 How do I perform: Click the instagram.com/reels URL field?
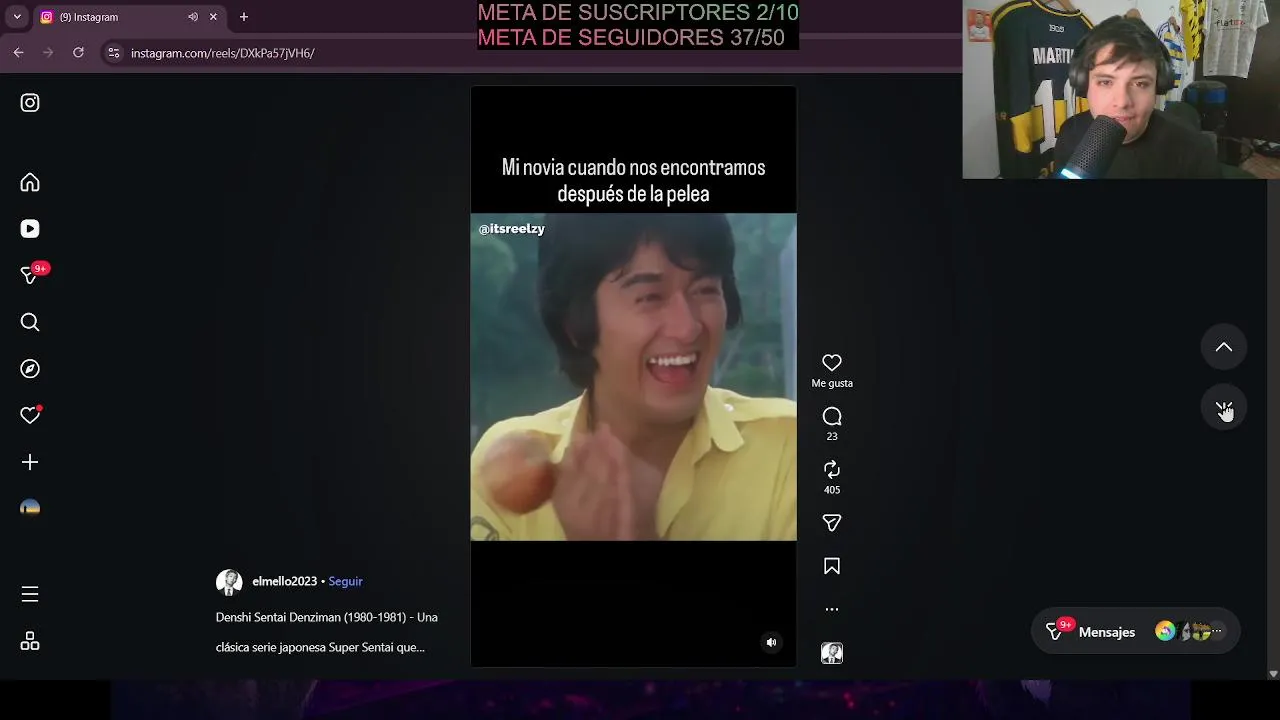coord(222,53)
